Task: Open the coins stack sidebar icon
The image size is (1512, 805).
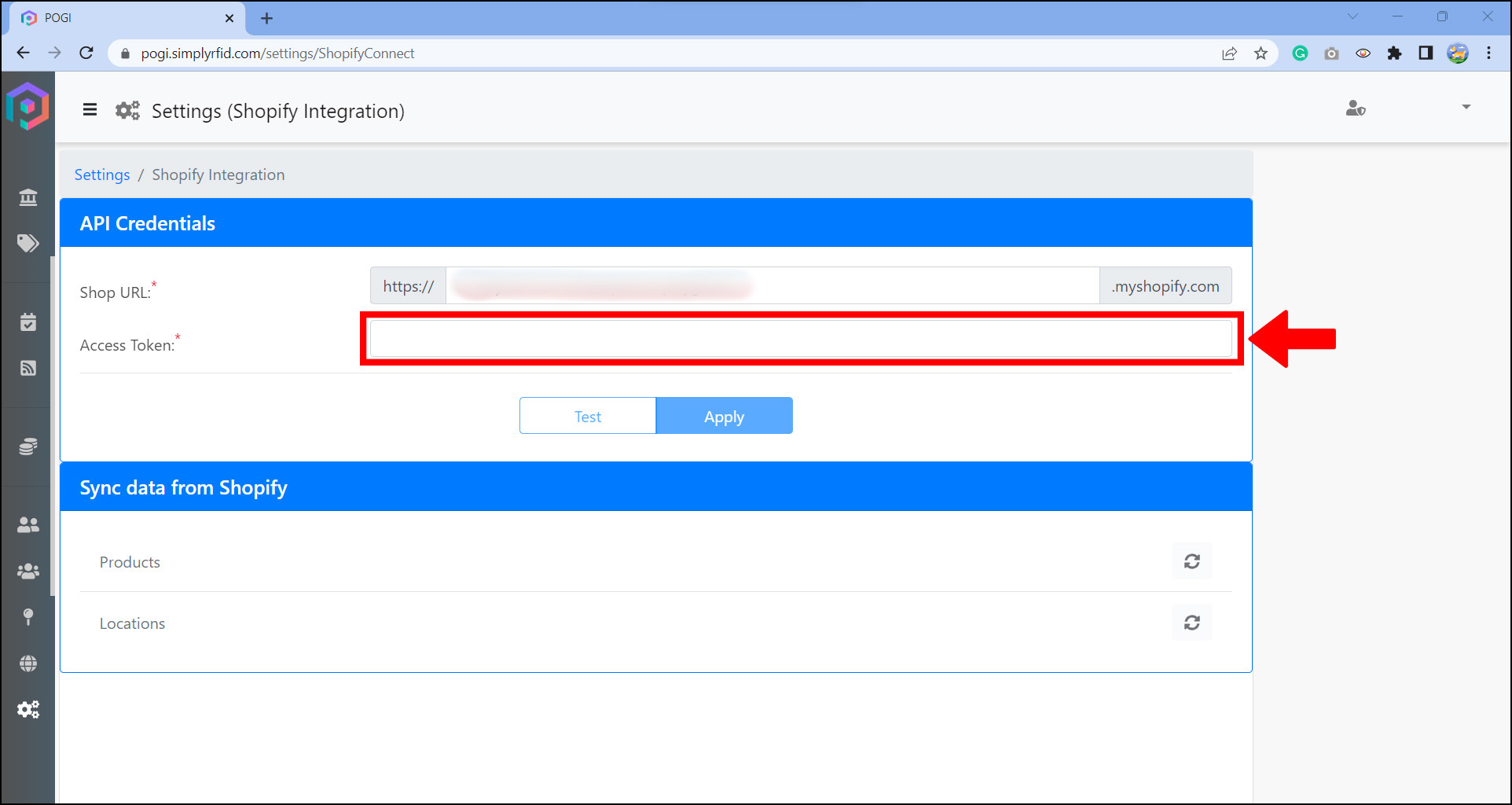Action: pyautogui.click(x=28, y=447)
